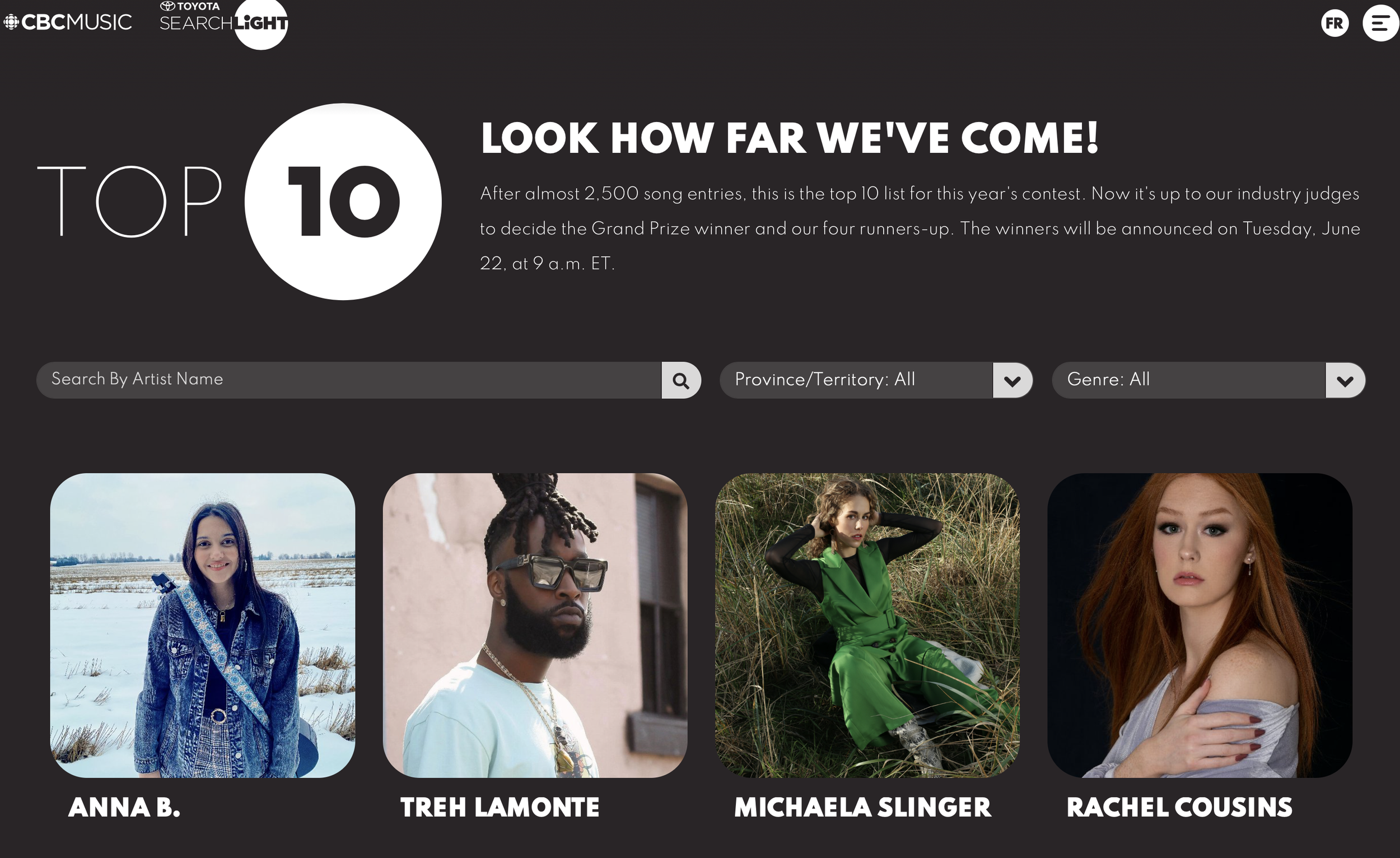This screenshot has width=1400, height=858.
Task: Open the Province/Territory: All selector
Action: (x=876, y=380)
